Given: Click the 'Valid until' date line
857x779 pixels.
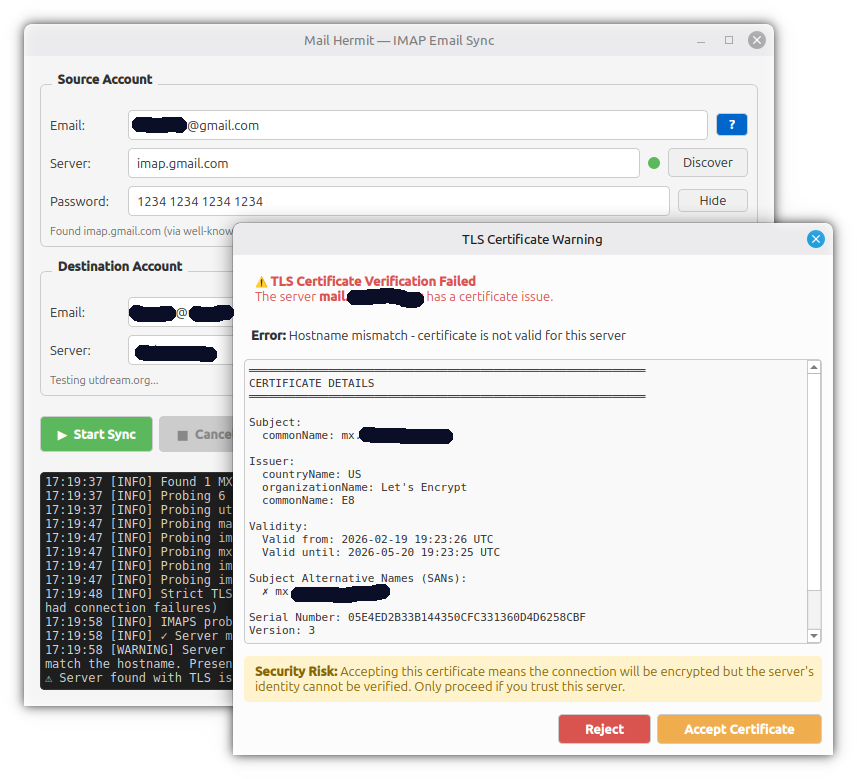Looking at the screenshot, I should click(380, 552).
